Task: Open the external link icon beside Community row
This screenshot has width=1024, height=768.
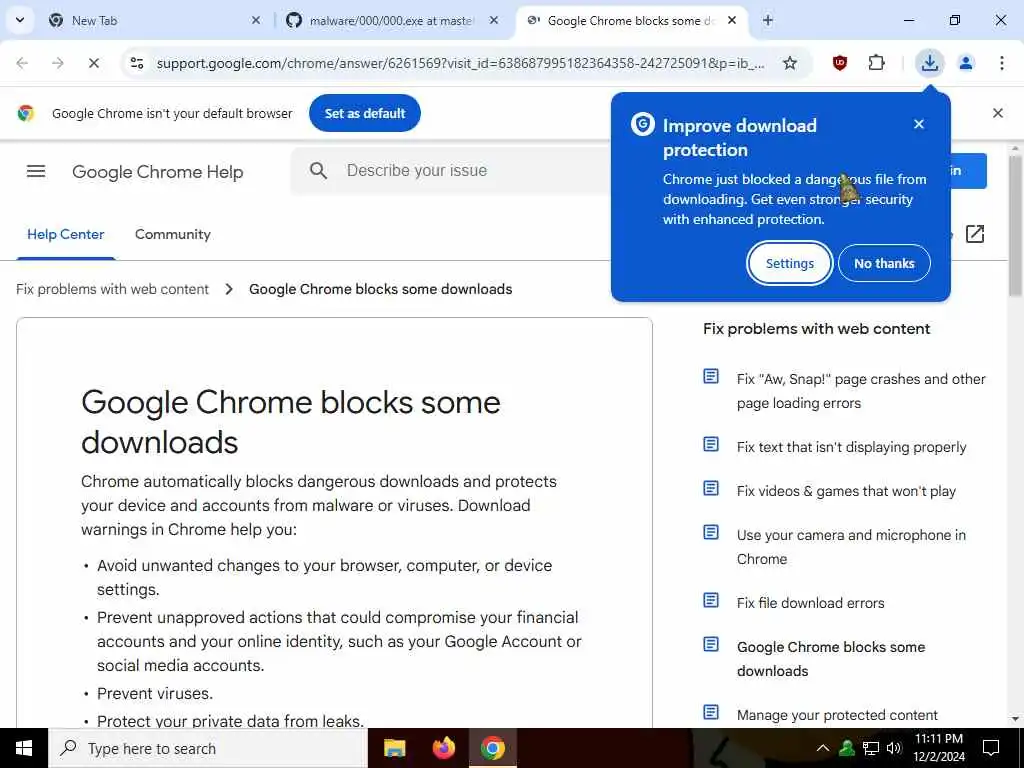Action: click(x=975, y=234)
